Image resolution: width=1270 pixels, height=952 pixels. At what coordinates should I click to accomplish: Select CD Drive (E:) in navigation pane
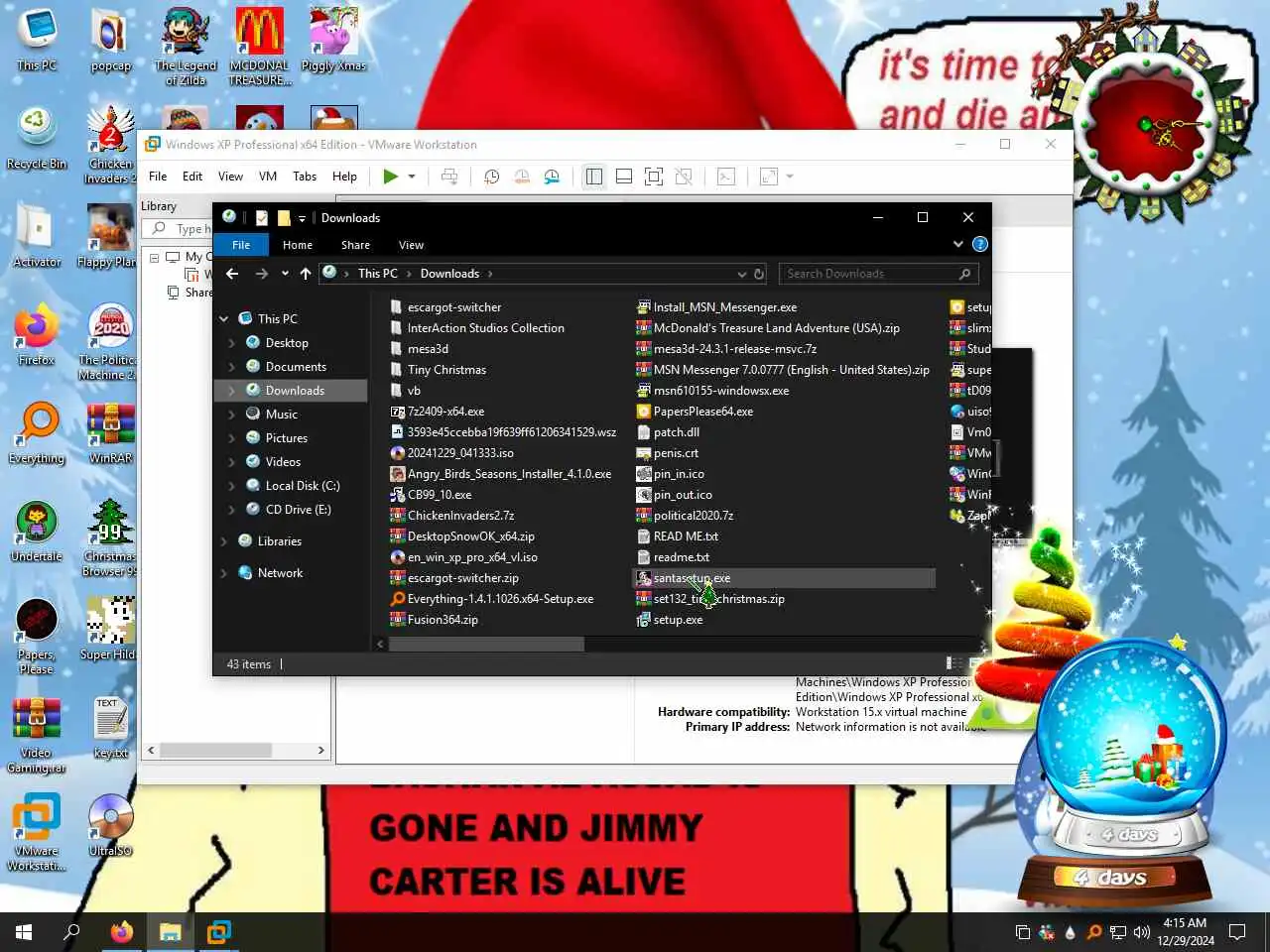[x=298, y=510]
